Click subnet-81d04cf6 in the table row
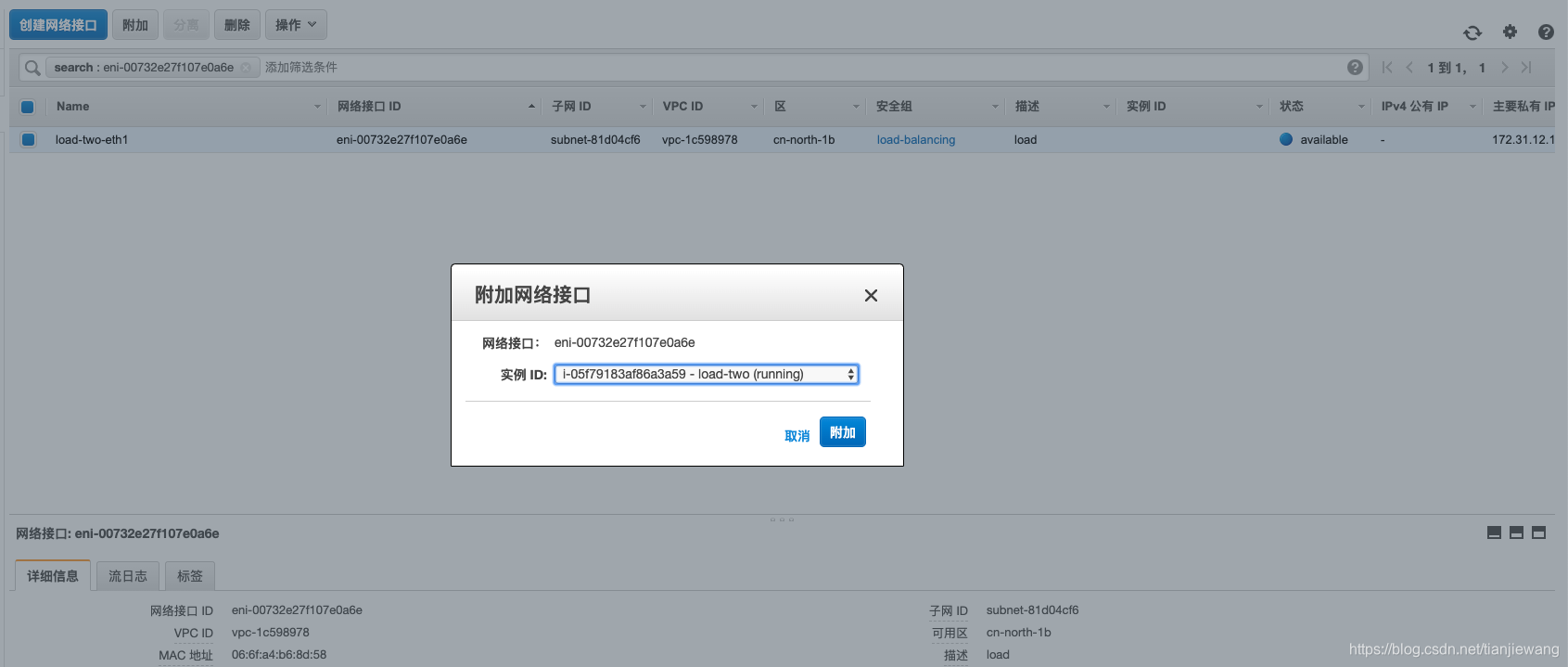Image resolution: width=1568 pixels, height=667 pixels. pyautogui.click(x=595, y=140)
